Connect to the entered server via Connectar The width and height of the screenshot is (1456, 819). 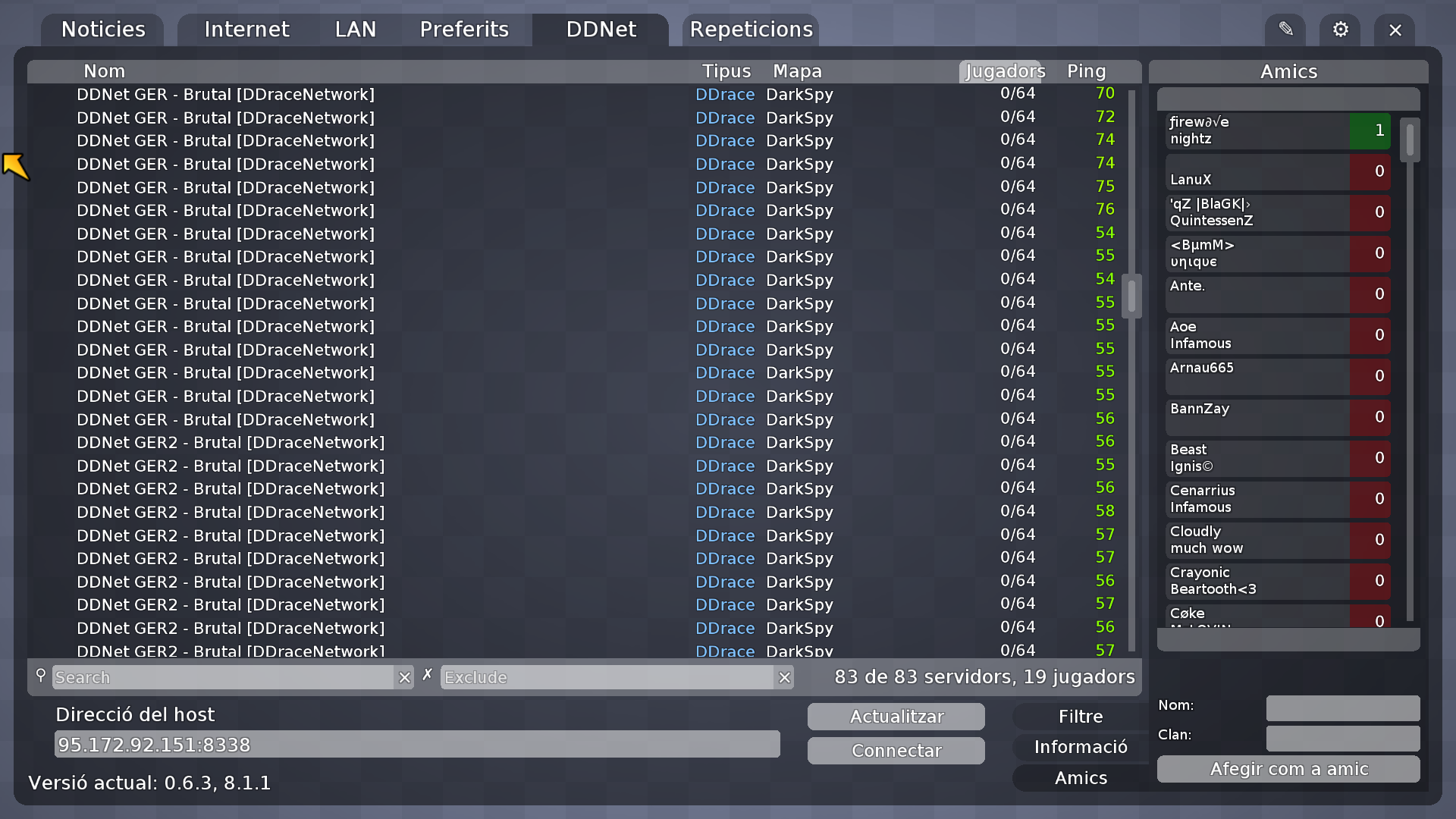click(896, 750)
